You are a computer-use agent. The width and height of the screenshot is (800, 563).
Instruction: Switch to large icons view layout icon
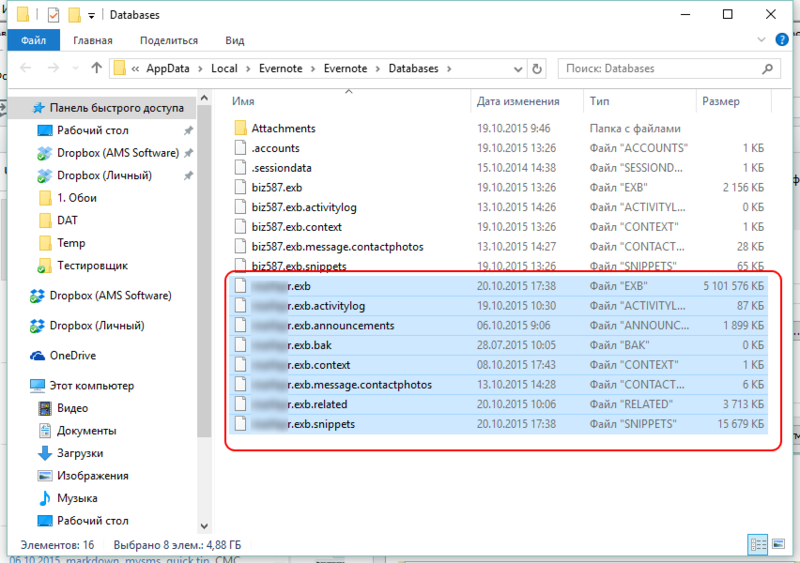778,544
